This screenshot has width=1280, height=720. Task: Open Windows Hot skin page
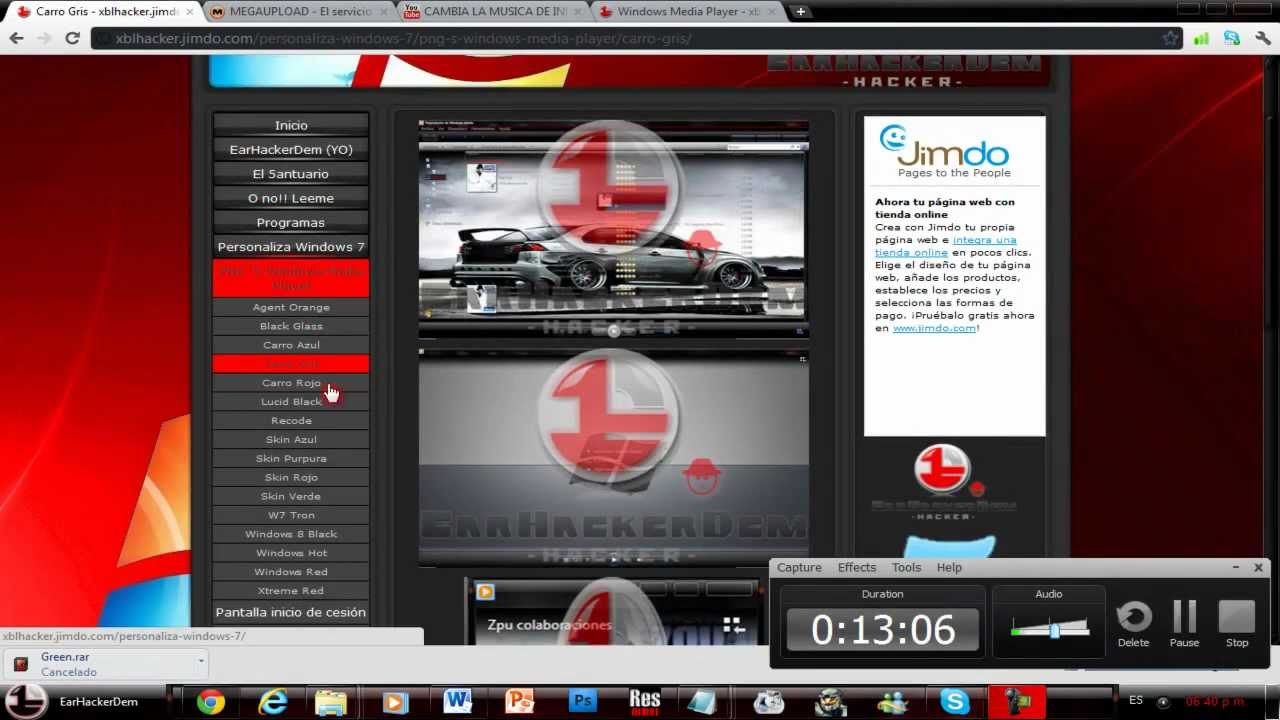point(291,553)
